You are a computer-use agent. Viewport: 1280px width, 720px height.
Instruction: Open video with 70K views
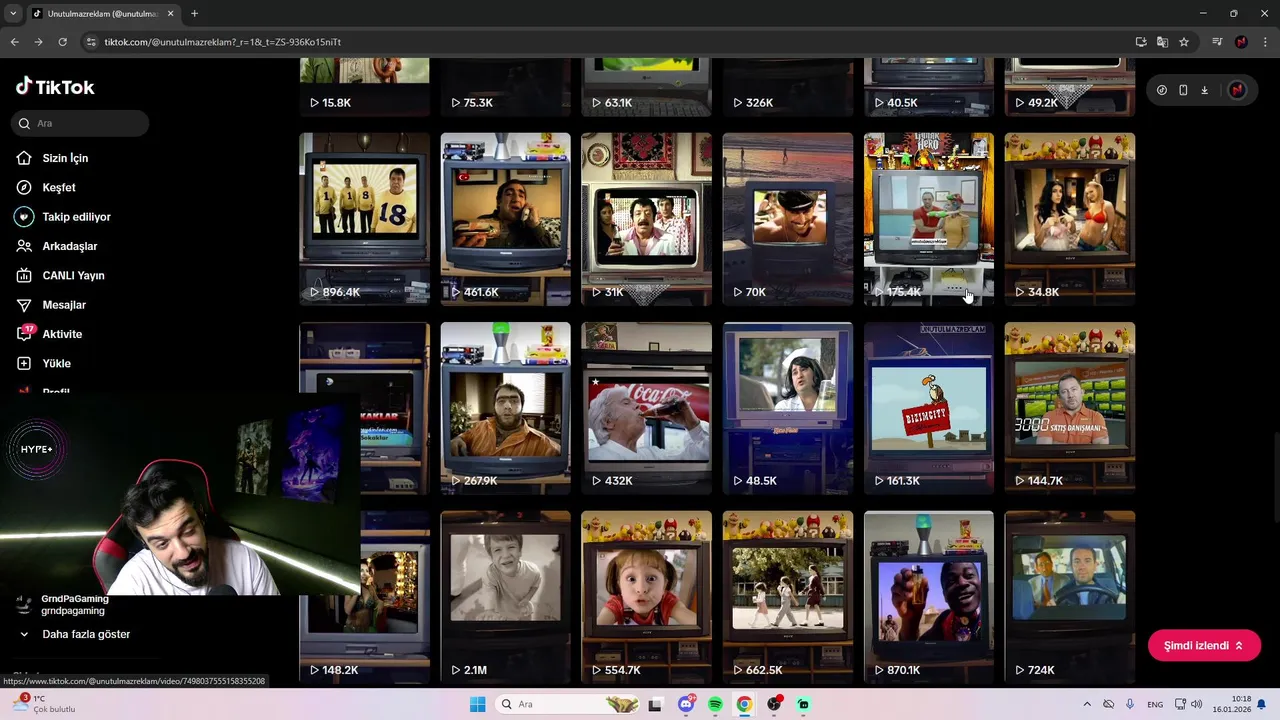point(788,219)
